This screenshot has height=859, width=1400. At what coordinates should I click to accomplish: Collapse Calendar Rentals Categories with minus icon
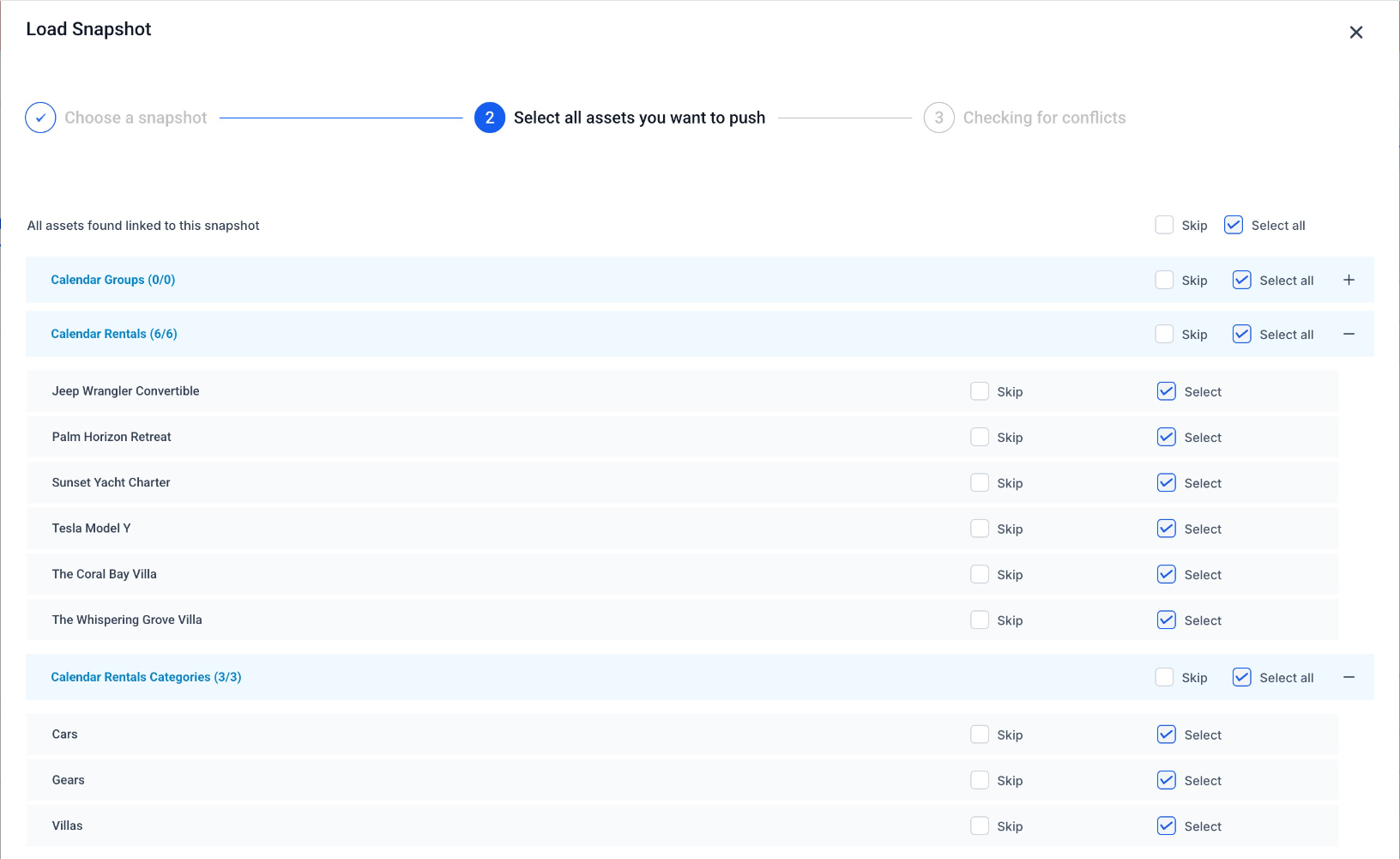coord(1349,677)
